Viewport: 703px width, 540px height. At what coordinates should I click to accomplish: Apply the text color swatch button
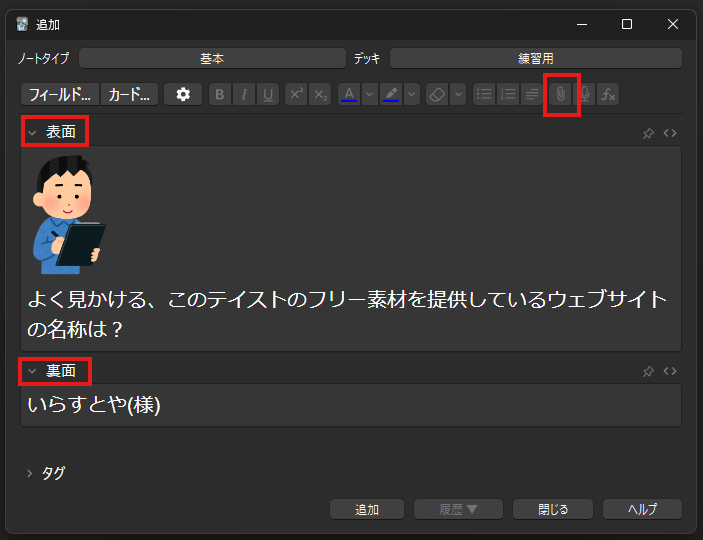[349, 94]
